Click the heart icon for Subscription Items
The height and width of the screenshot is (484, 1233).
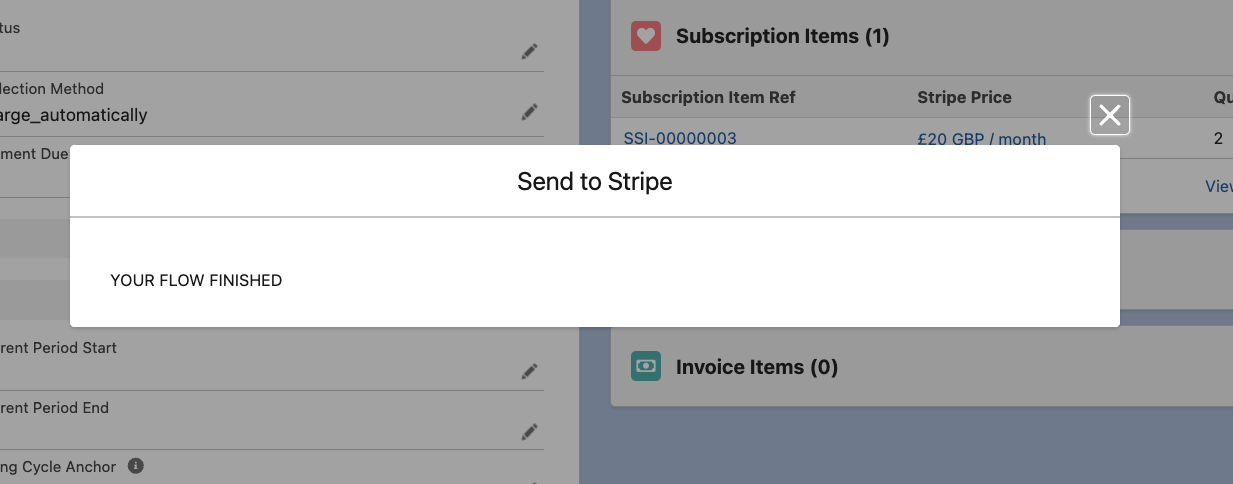pyautogui.click(x=646, y=36)
